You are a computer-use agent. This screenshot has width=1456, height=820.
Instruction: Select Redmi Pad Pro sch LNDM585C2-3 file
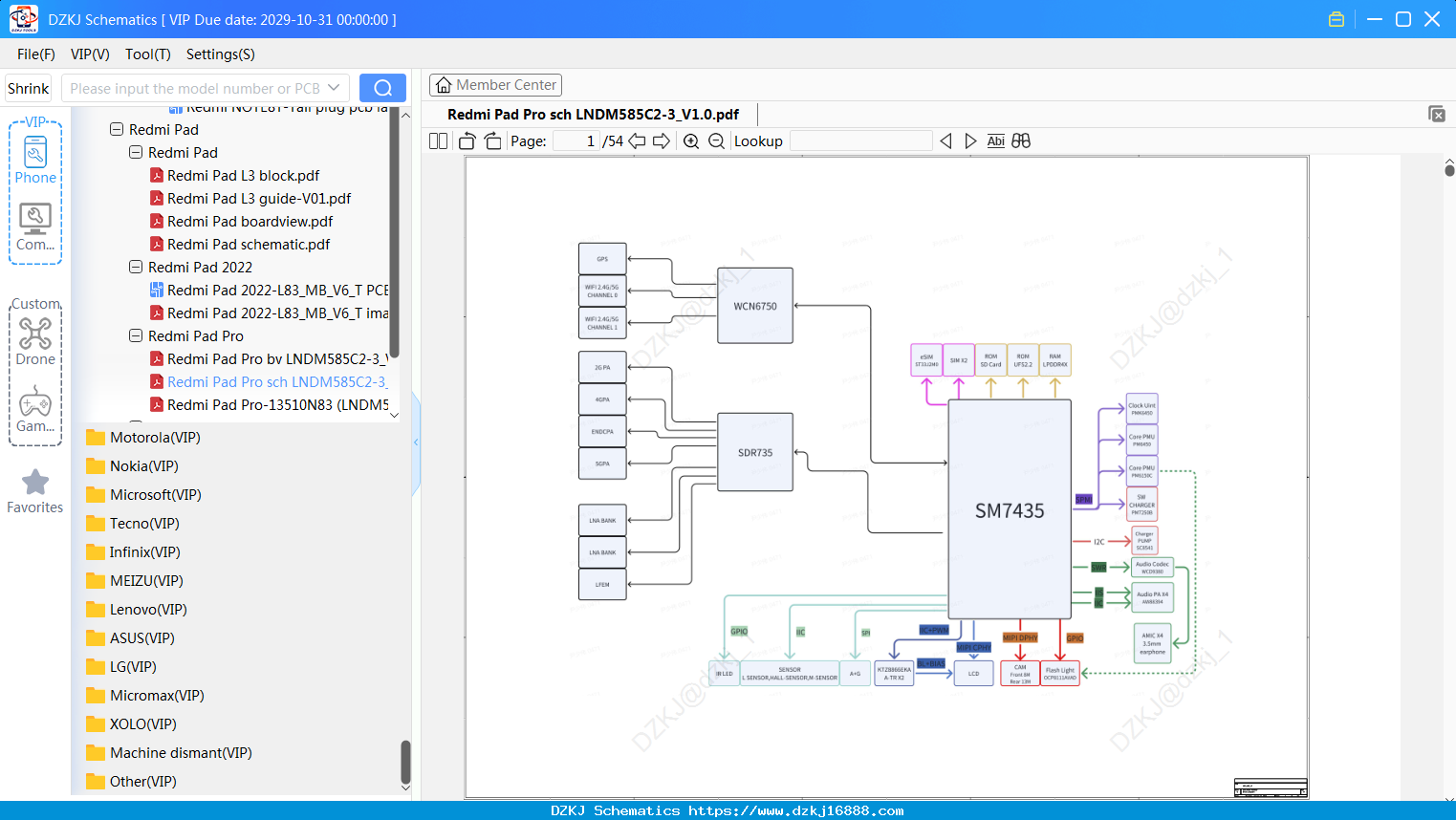click(269, 382)
